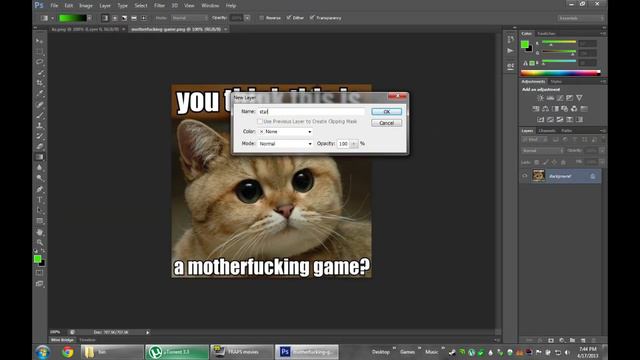This screenshot has height=360, width=640.
Task: Toggle the Dither checkbox
Action: tap(289, 18)
